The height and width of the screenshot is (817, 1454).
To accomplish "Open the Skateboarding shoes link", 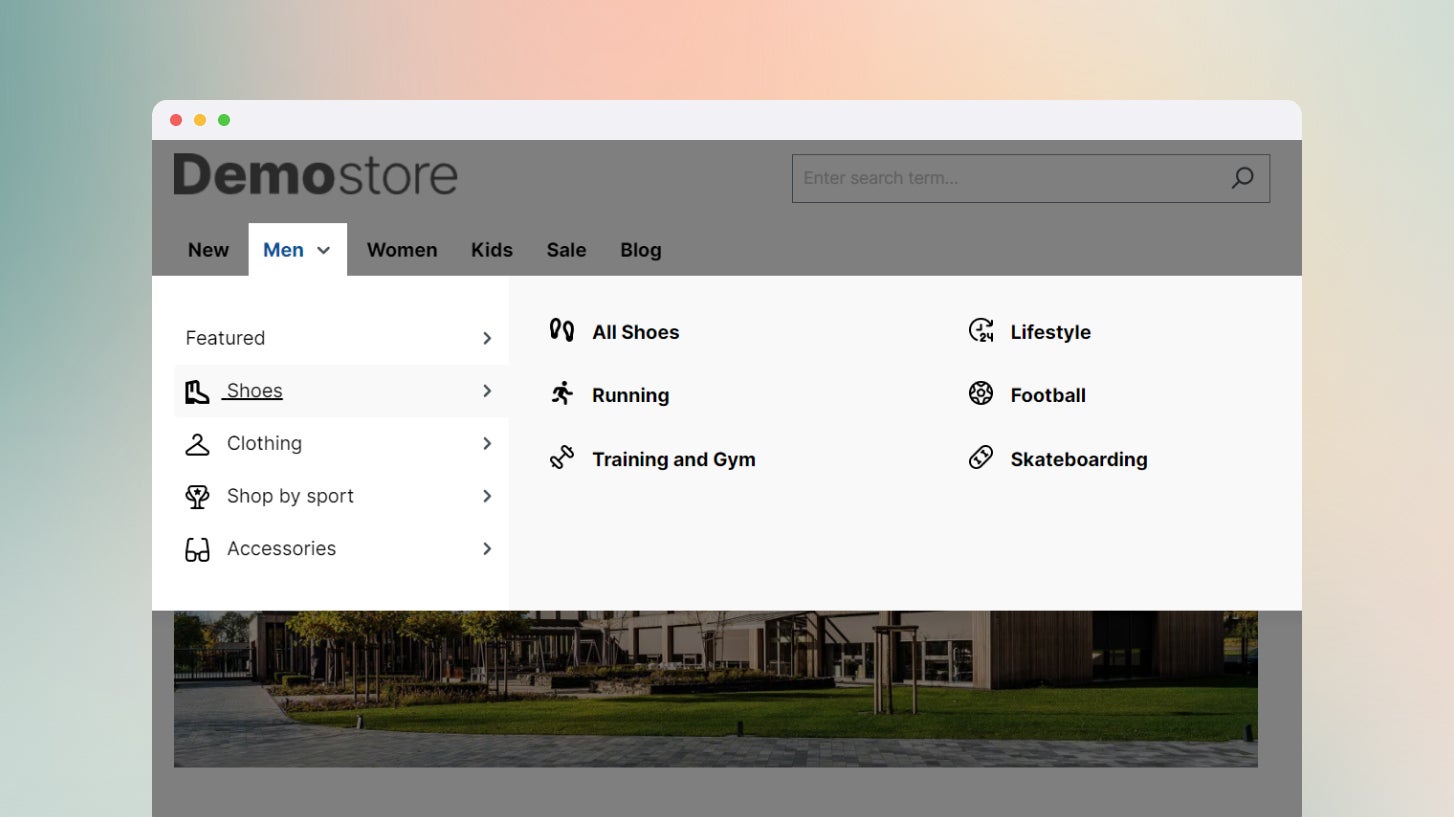I will coord(1078,459).
